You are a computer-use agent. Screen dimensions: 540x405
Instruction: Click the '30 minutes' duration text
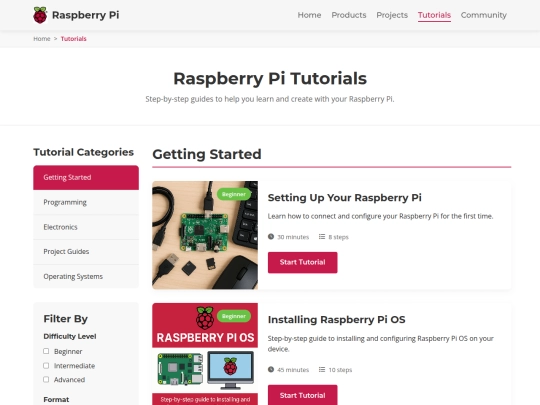(x=293, y=237)
